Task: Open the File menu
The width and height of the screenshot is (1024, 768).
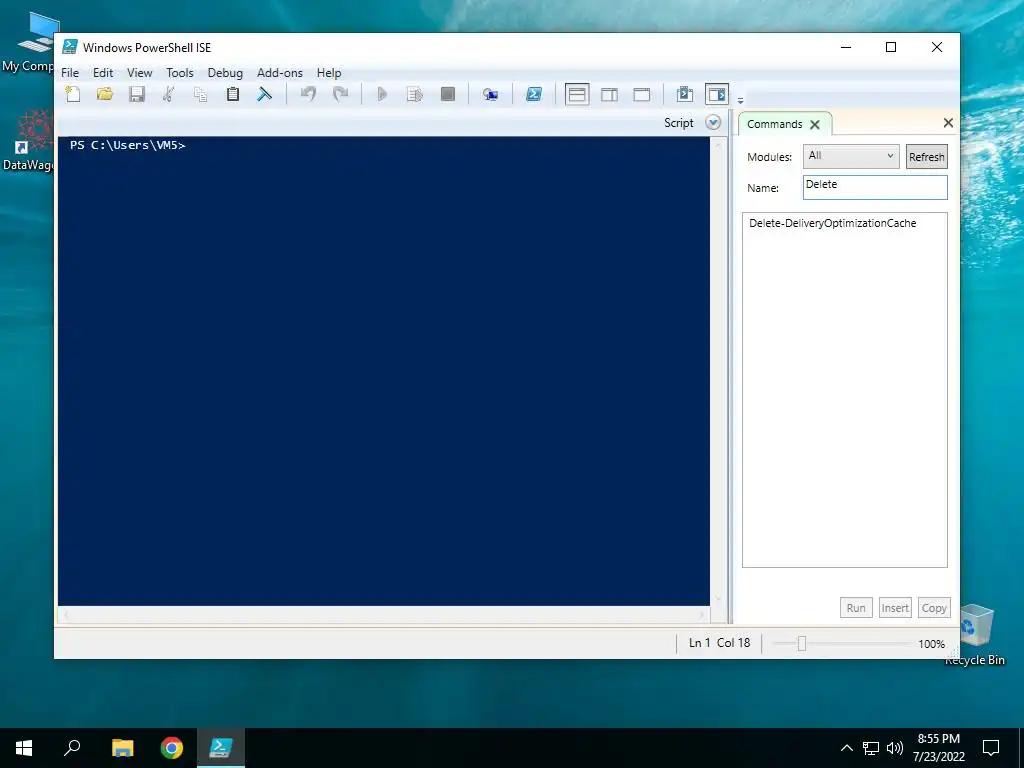Action: (70, 73)
